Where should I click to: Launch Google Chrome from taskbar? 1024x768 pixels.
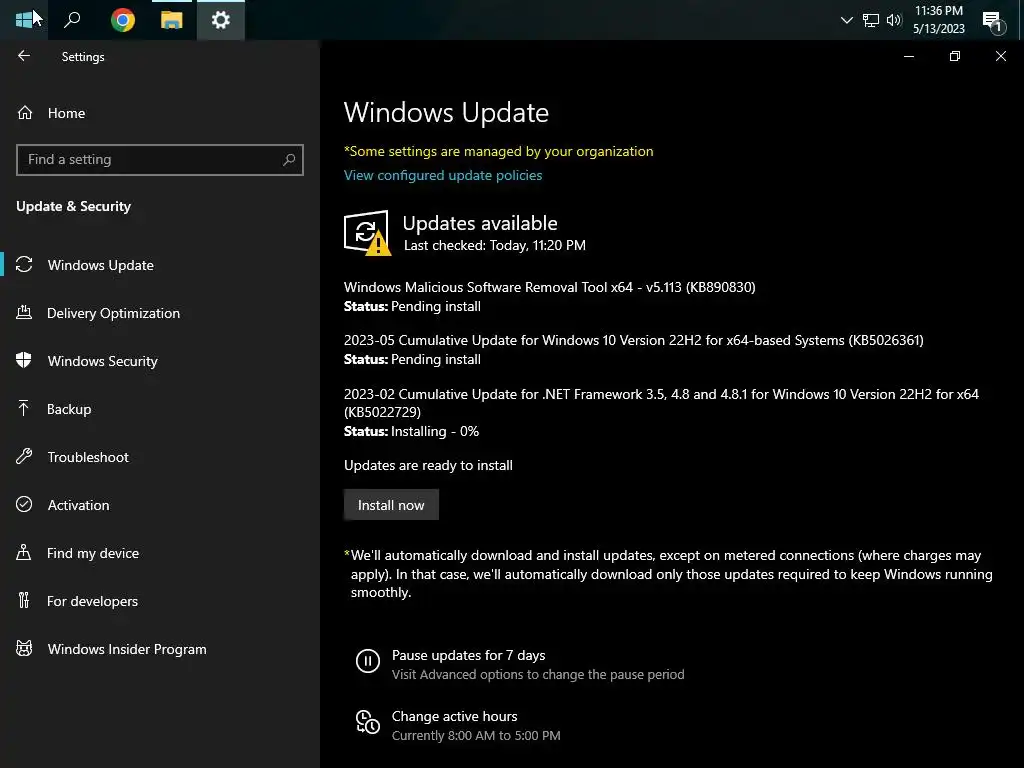[122, 20]
